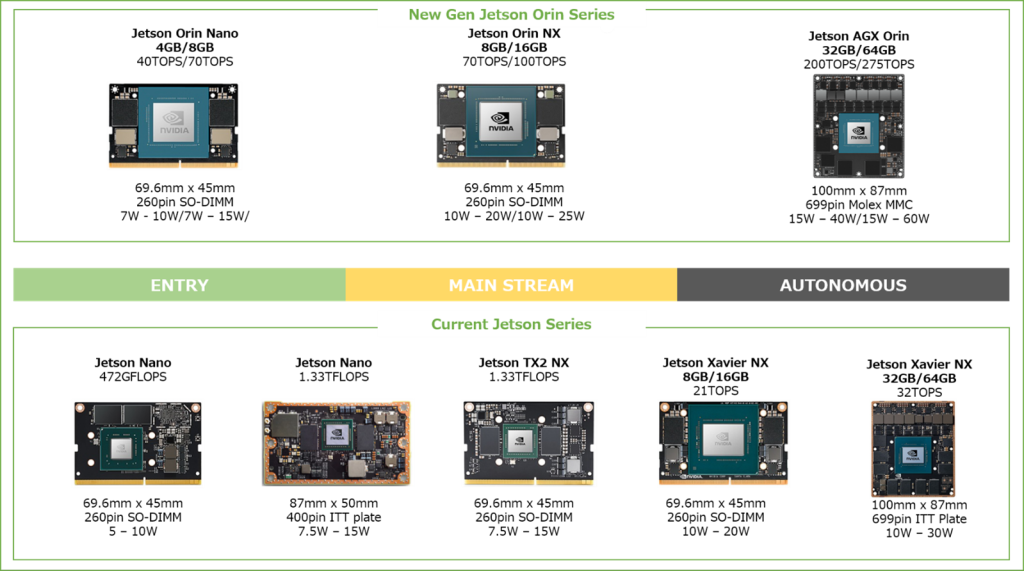Select the orange-edged 87mm x 50mm Jetson Nano board image
Screen dimensions: 1024x571
tap(336, 444)
